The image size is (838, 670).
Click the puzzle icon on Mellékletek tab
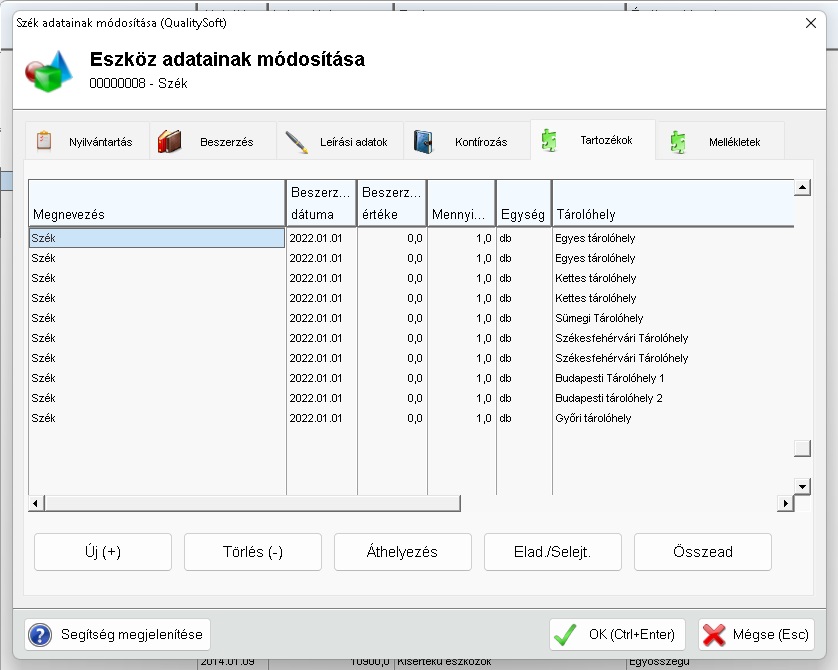click(679, 142)
